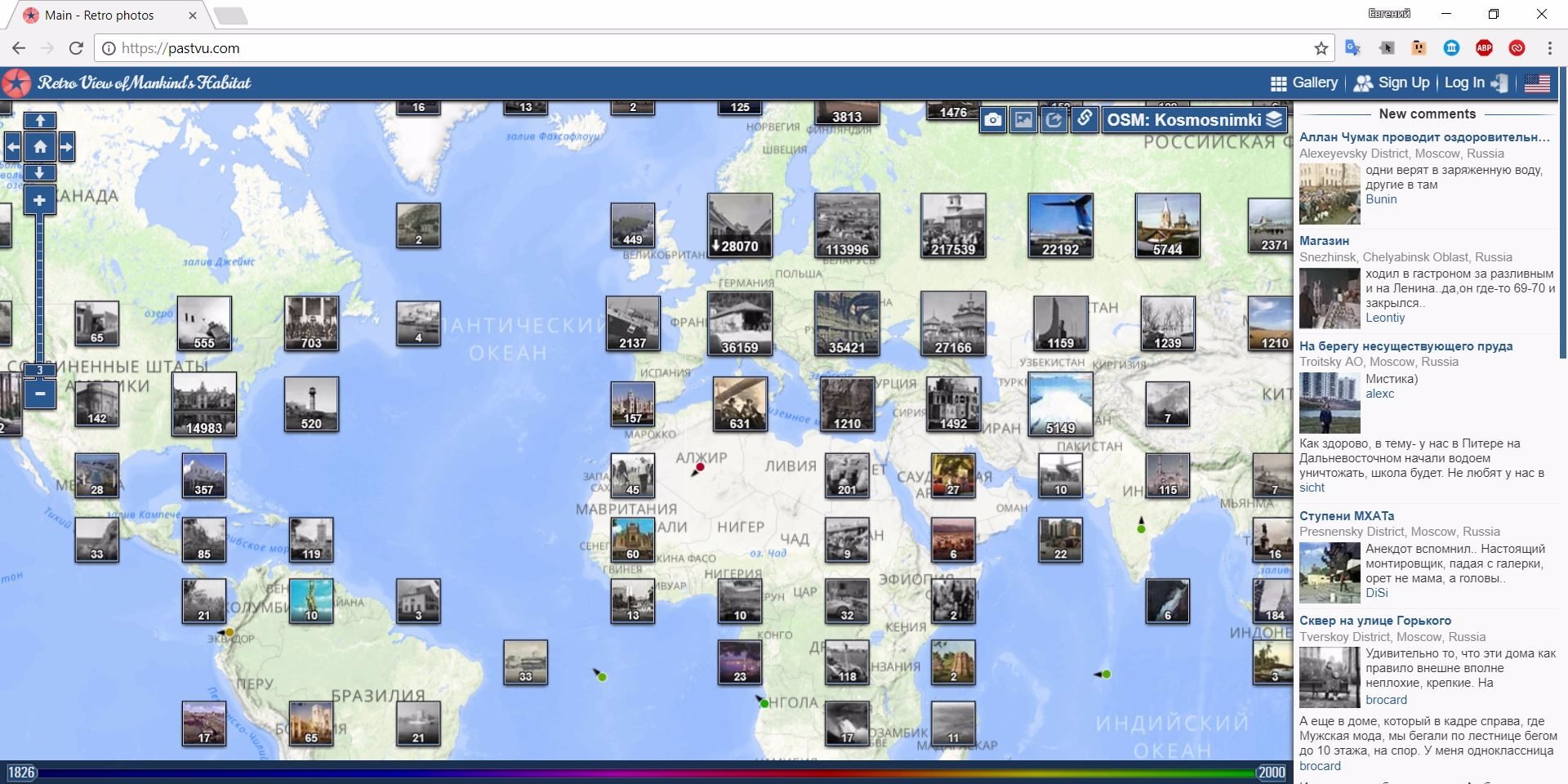The height and width of the screenshot is (784, 1568).
Task: Open the 1492 photo cluster
Action: point(953,404)
